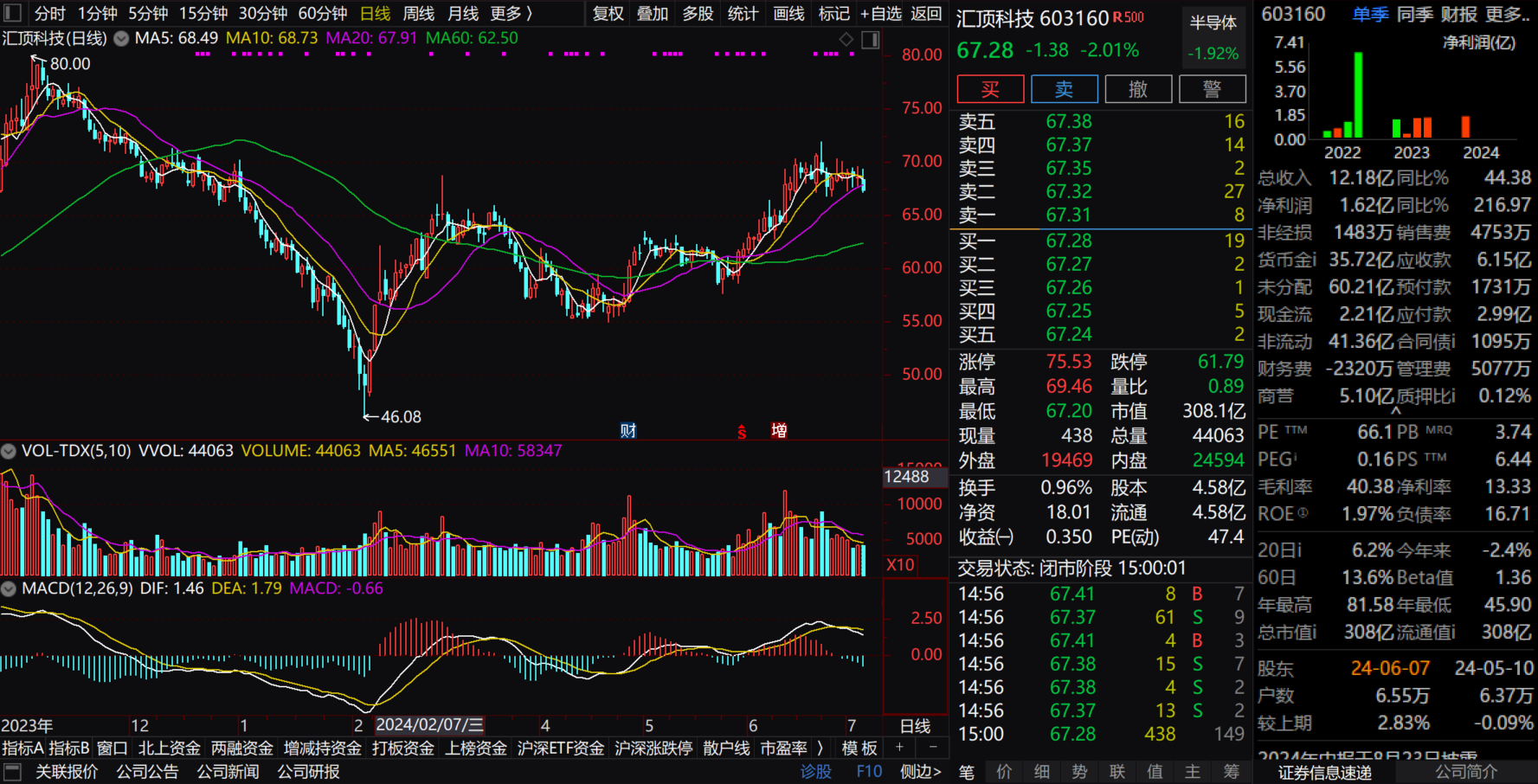Open 窗口 window menu
Viewport: 1538px width, 784px height.
click(x=113, y=748)
